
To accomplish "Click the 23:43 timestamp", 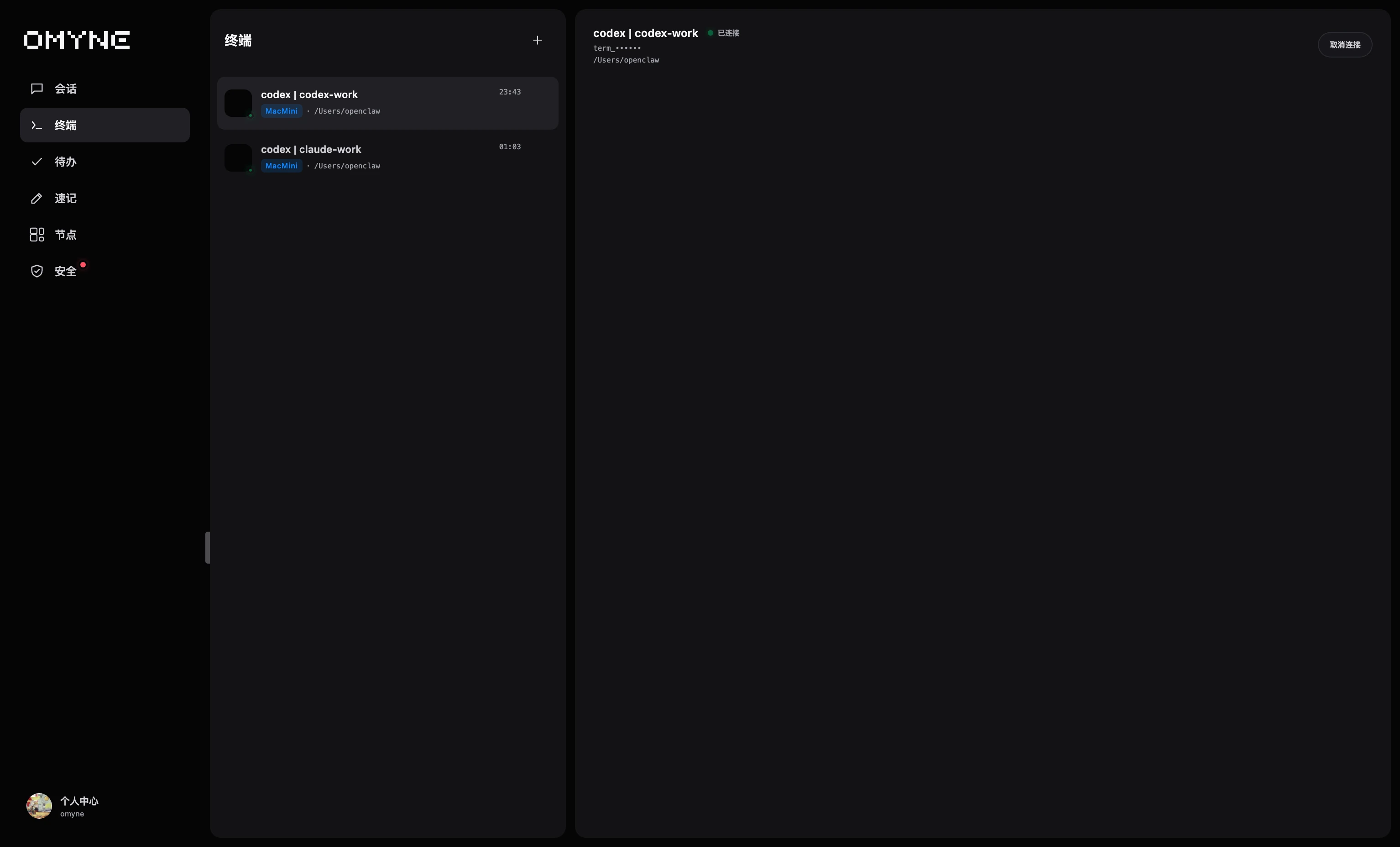I will tap(510, 92).
